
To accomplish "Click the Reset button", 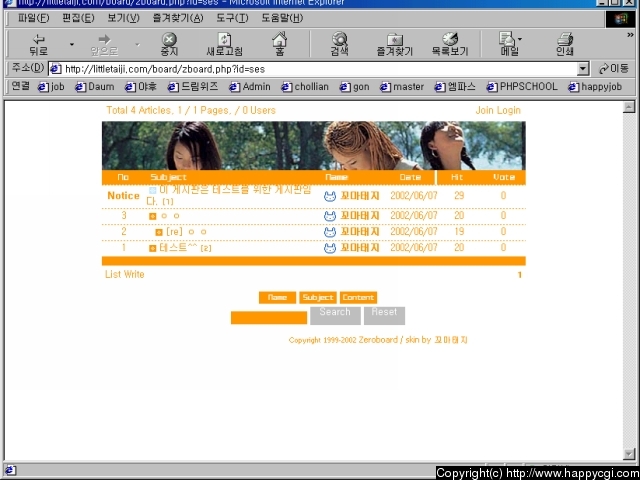I will pos(384,316).
